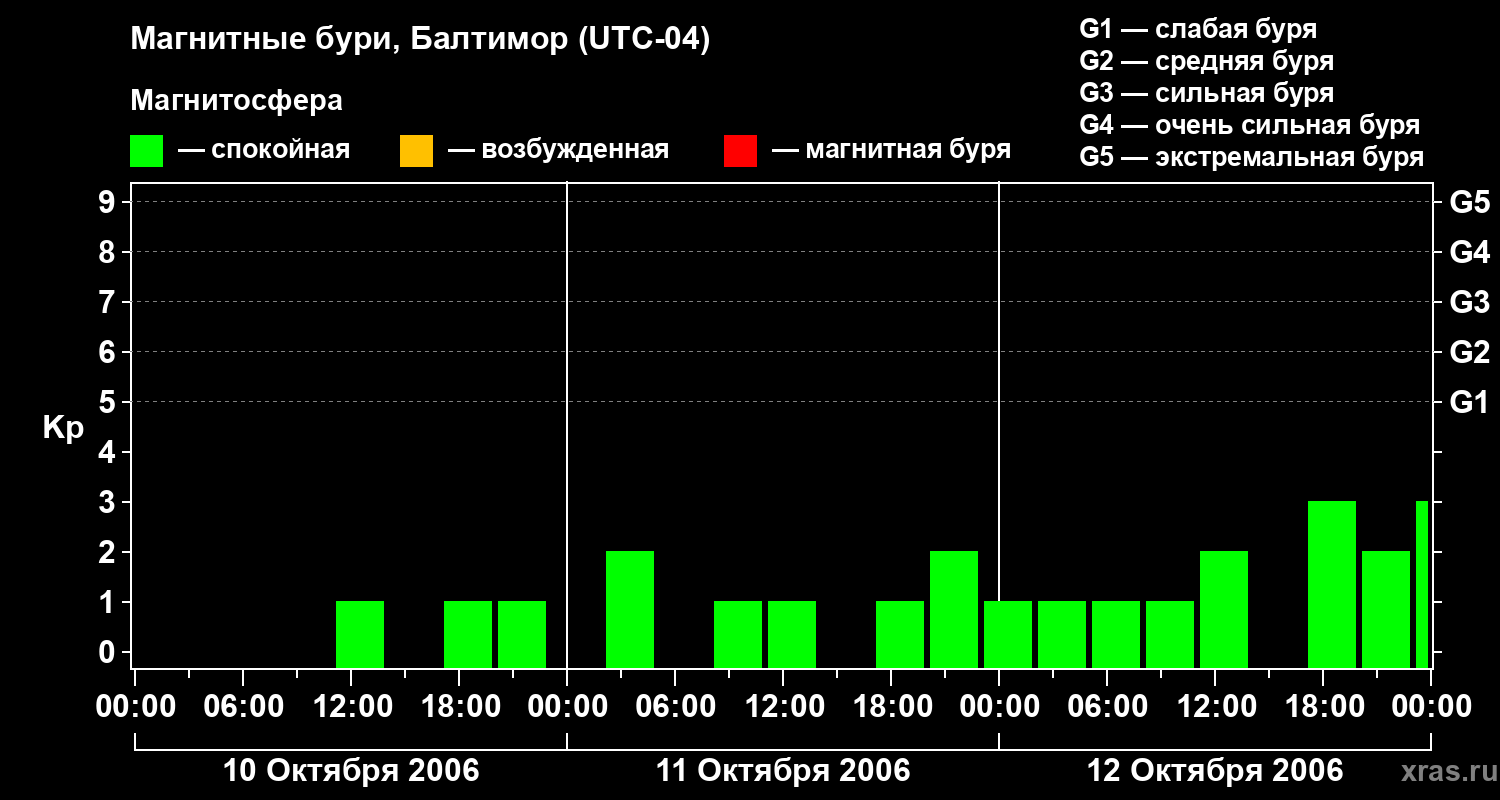The width and height of the screenshot is (1500, 800).
Task: Click the Kp axis value '5'
Action: pos(109,403)
